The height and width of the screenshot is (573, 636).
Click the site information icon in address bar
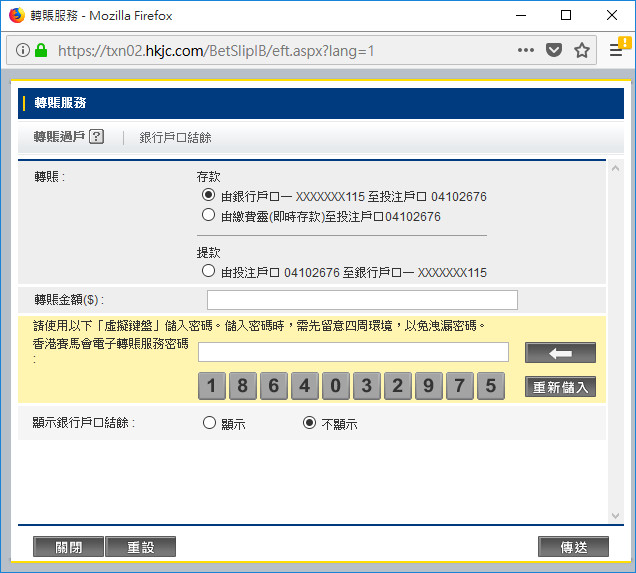(23, 50)
